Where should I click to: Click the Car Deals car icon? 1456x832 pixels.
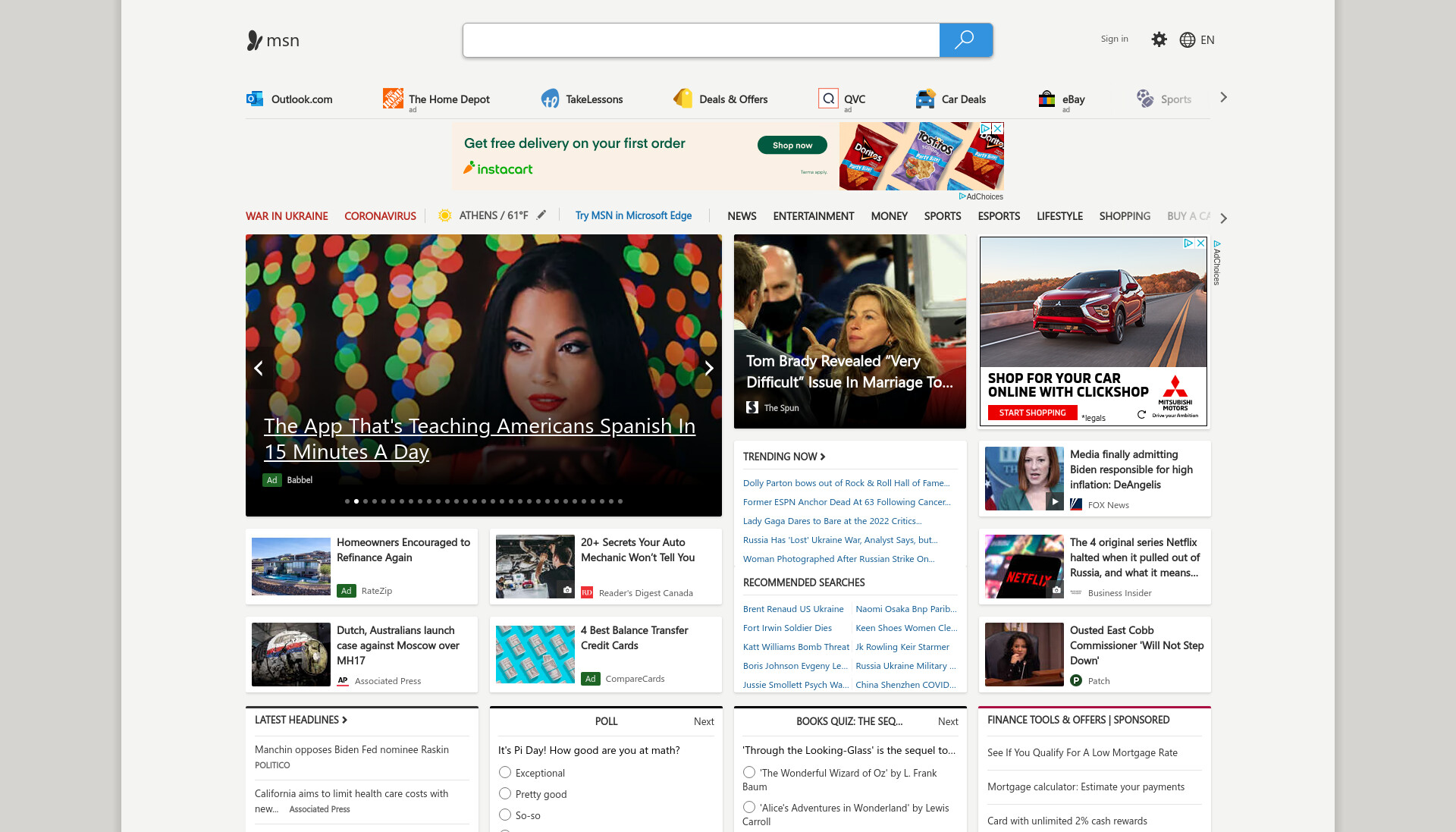(925, 99)
